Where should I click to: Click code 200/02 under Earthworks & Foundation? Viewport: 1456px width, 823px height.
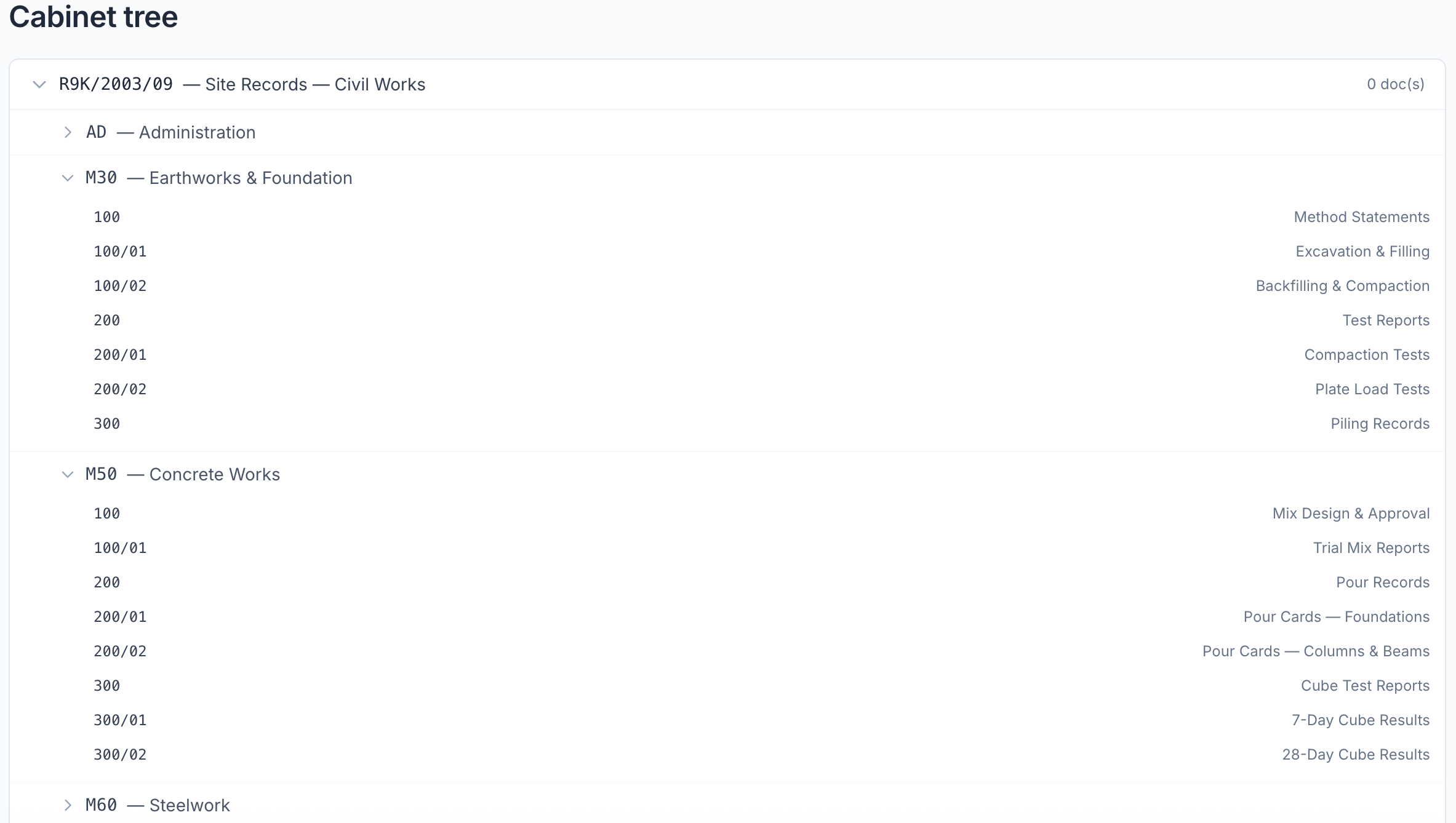[120, 389]
